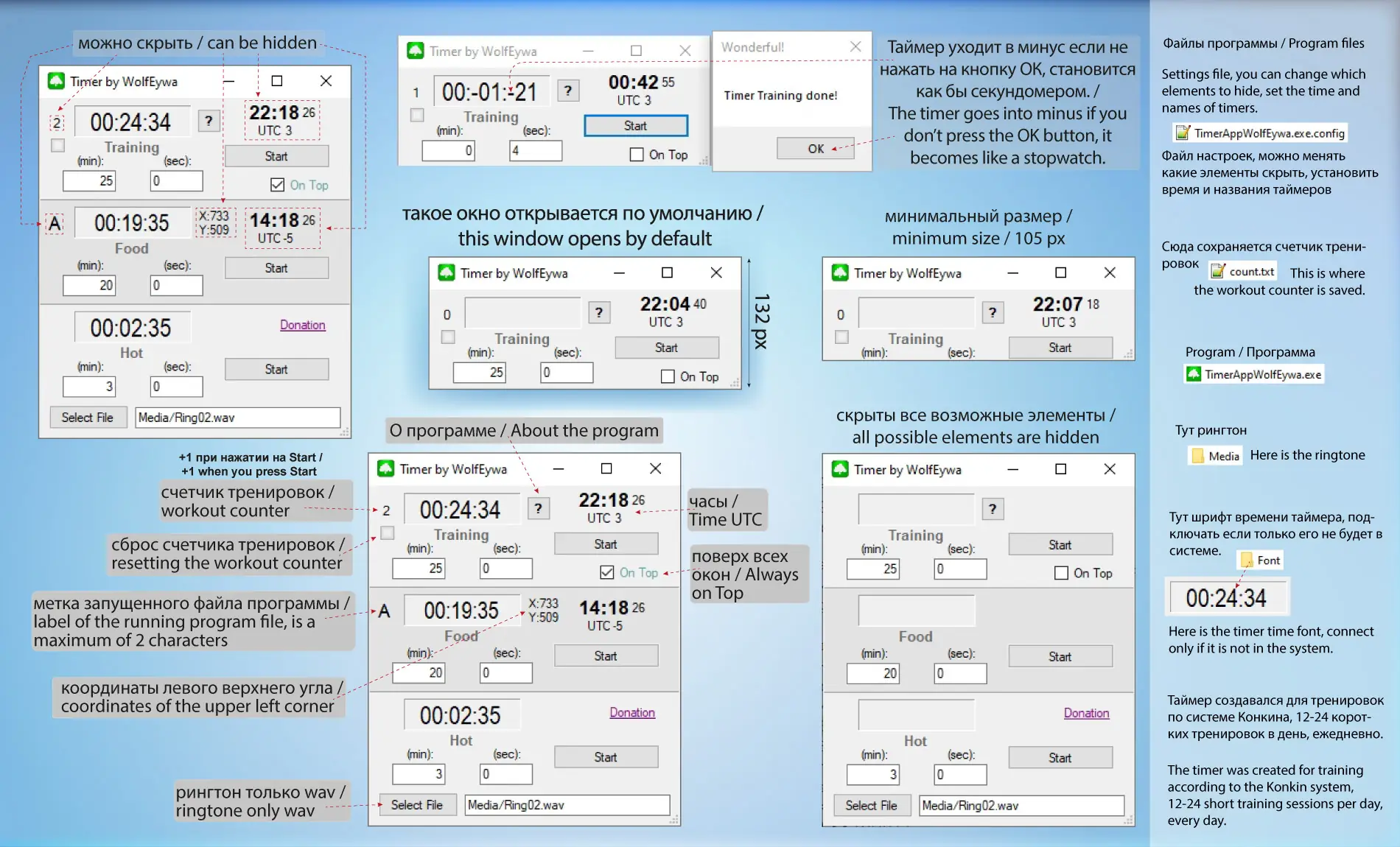Tick the counter reset checkbox in the 22:04 window
The height and width of the screenshot is (847, 1400).
(x=448, y=337)
